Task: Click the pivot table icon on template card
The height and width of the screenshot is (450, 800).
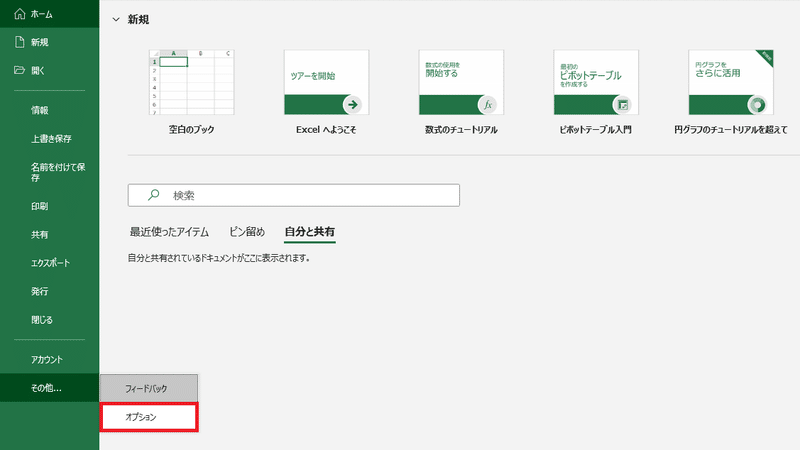Action: tap(622, 105)
